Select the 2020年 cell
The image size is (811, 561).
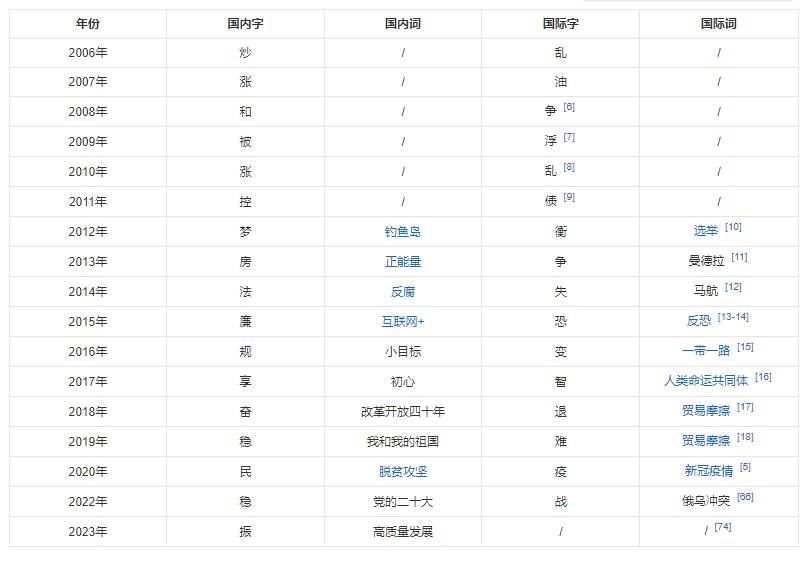[88, 472]
